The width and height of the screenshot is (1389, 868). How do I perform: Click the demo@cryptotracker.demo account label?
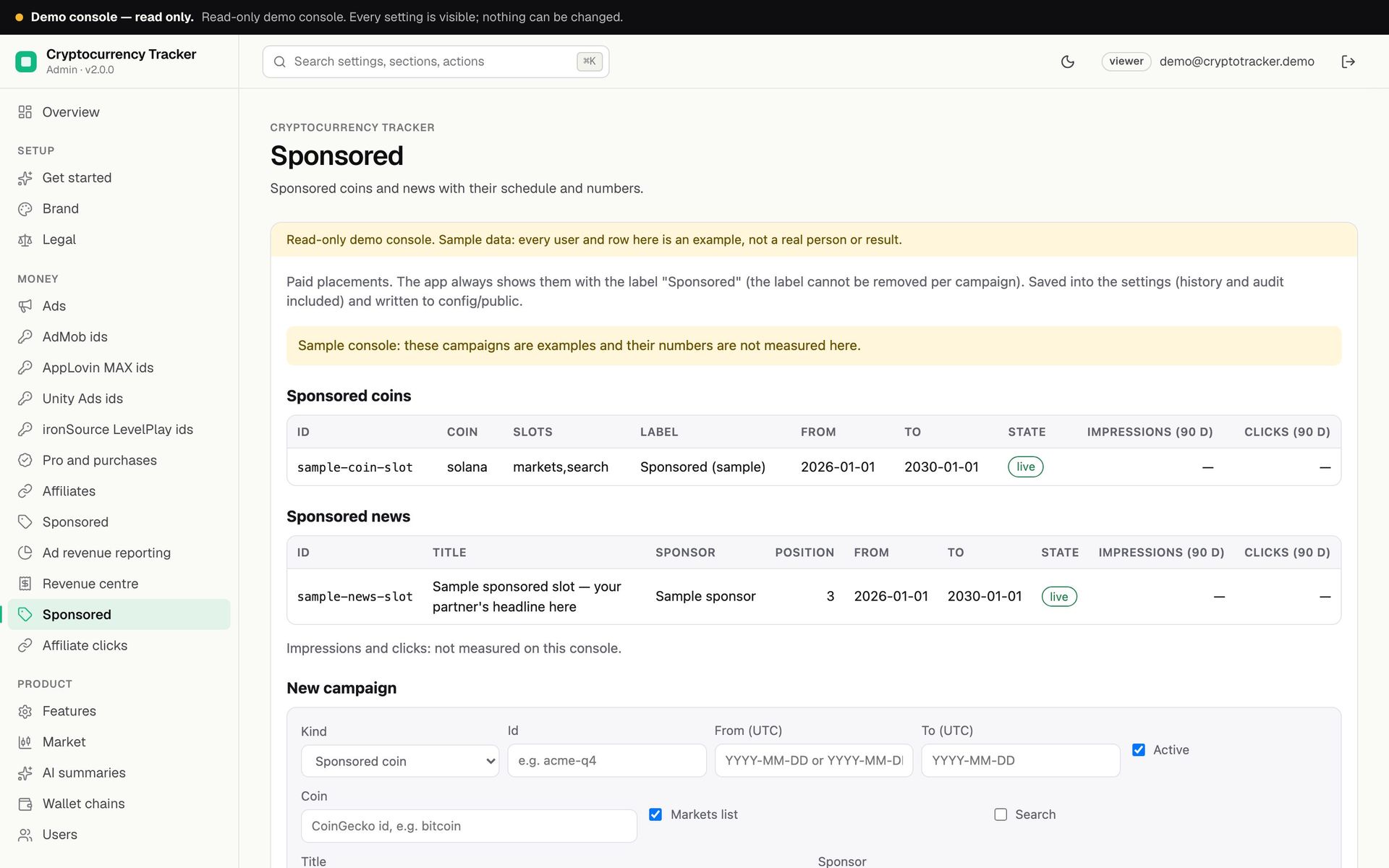1236,61
